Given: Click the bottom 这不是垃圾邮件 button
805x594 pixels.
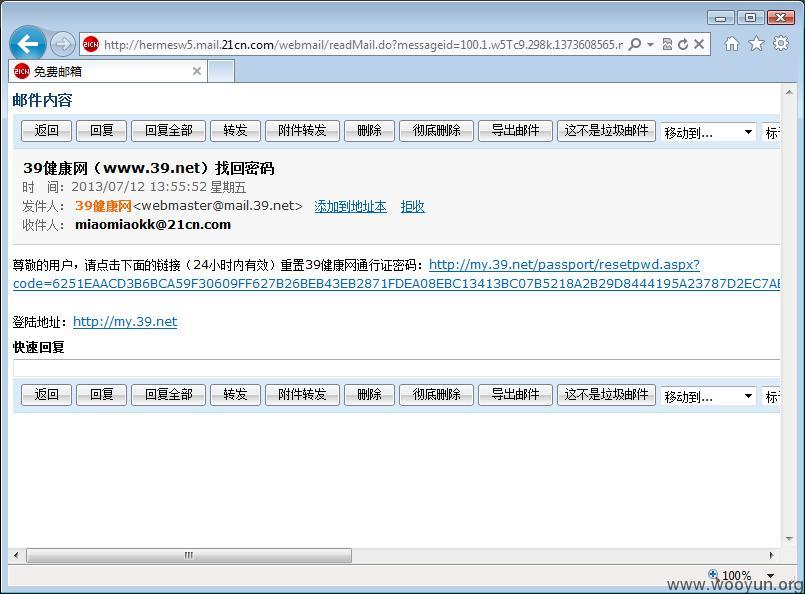Looking at the screenshot, I should pos(606,394).
